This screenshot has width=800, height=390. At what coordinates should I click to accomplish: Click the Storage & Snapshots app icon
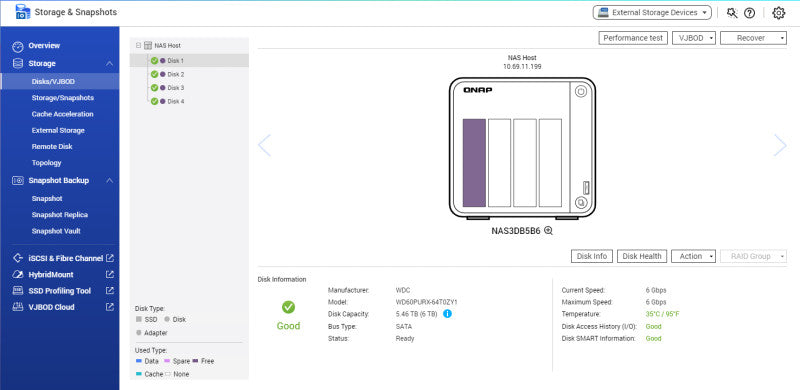[23, 12]
